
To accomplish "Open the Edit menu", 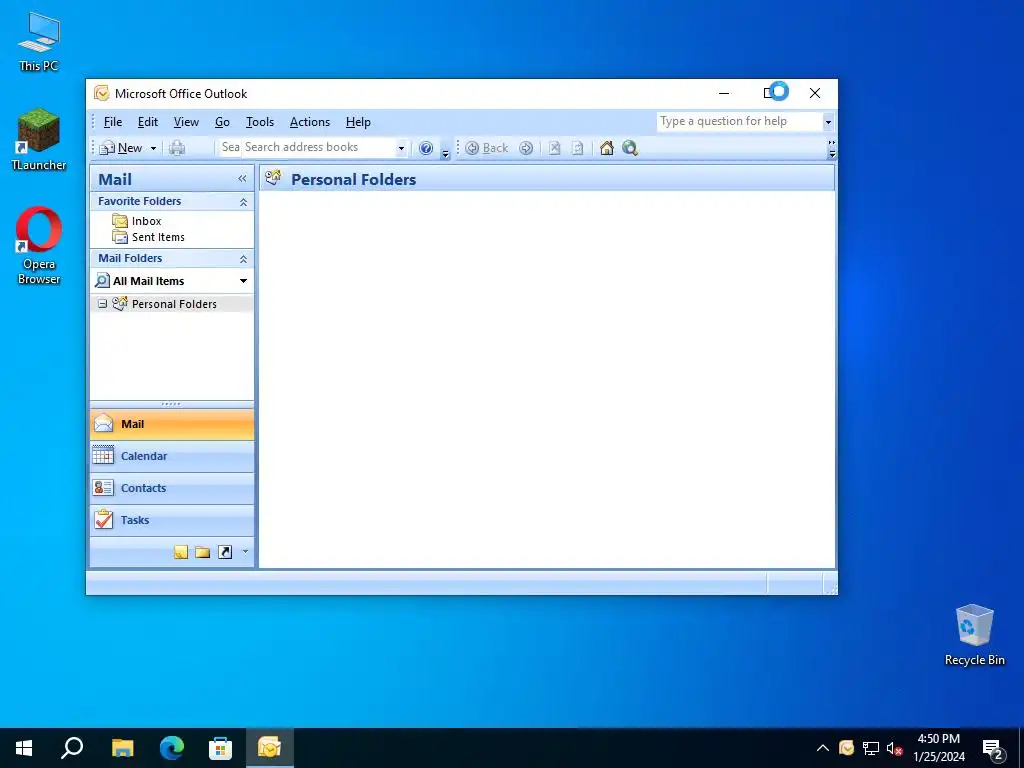I will click(148, 122).
